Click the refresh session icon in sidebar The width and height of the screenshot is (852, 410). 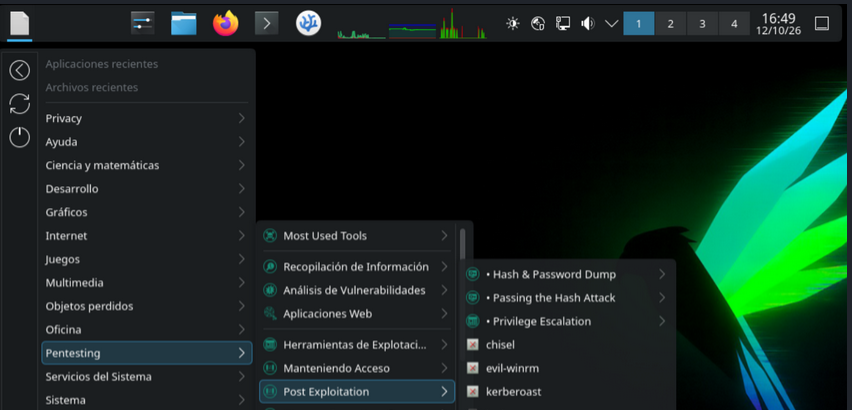point(20,104)
